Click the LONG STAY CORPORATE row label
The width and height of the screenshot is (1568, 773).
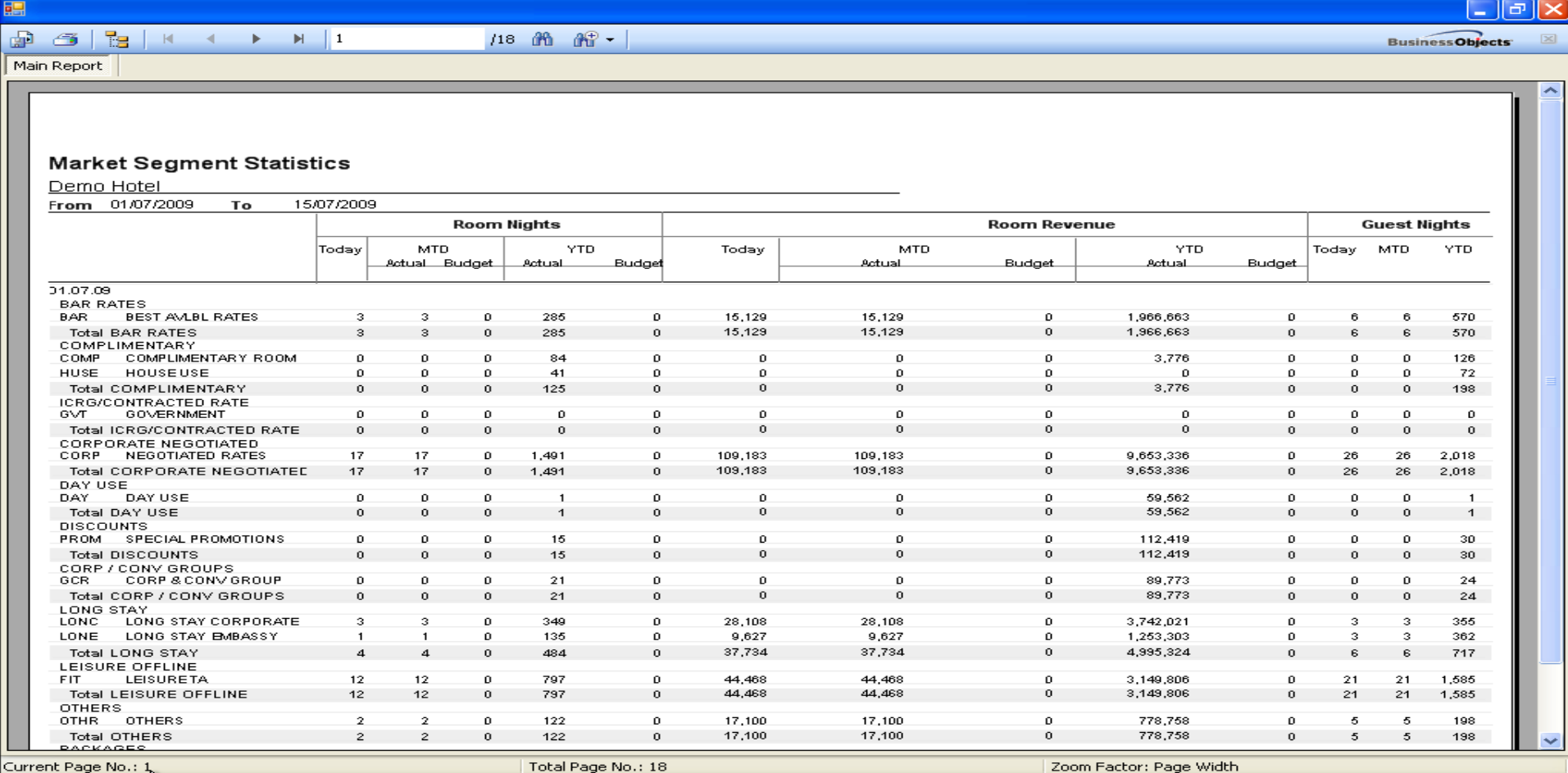213,621
